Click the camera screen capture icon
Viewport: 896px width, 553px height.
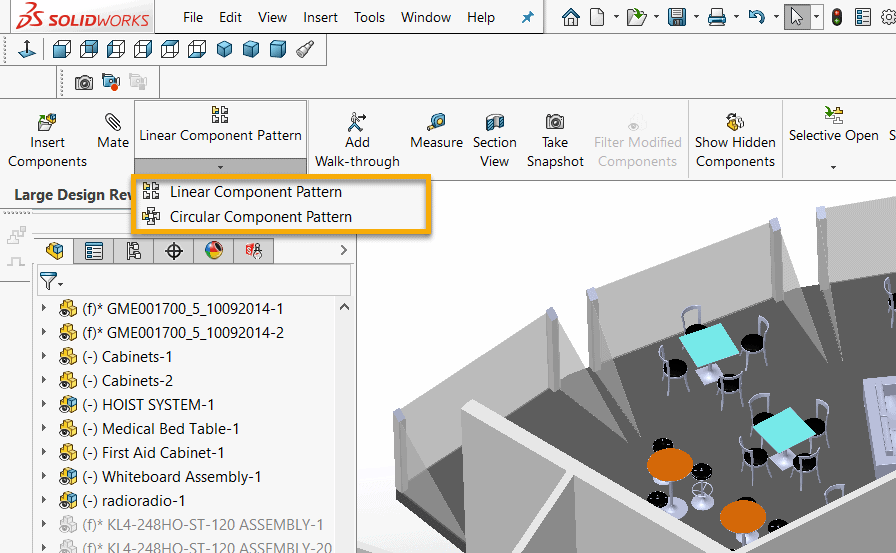[84, 83]
